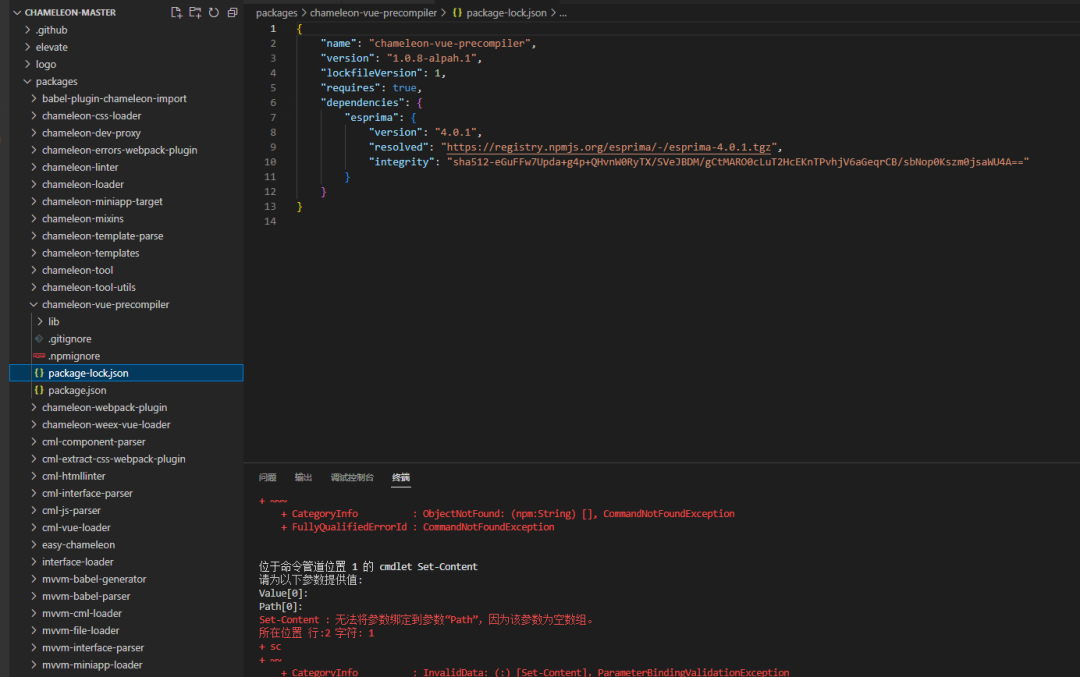Select the cml-component-parser folder
The width and height of the screenshot is (1080, 677).
click(94, 441)
